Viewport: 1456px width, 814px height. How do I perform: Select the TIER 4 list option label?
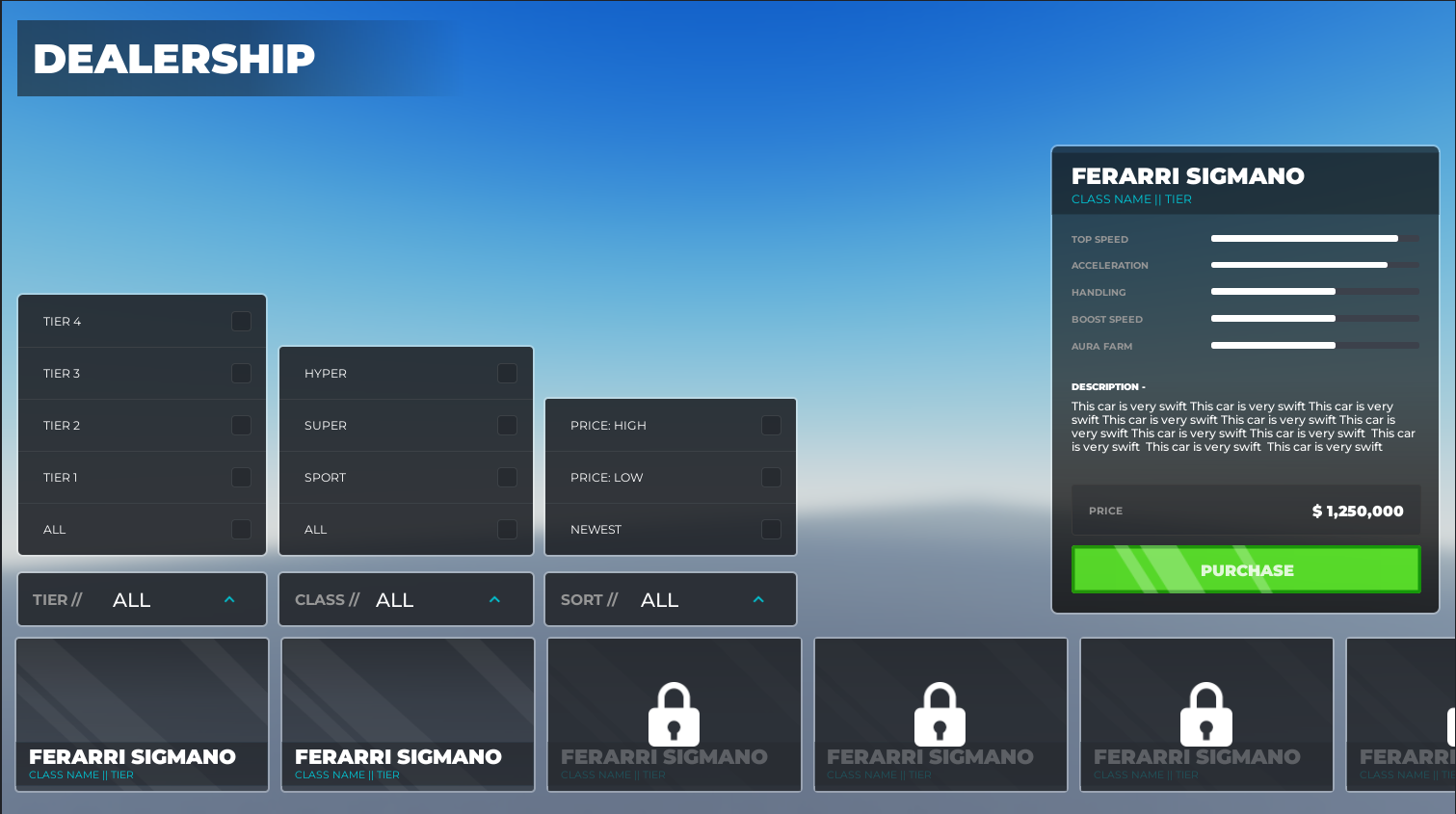coord(62,322)
